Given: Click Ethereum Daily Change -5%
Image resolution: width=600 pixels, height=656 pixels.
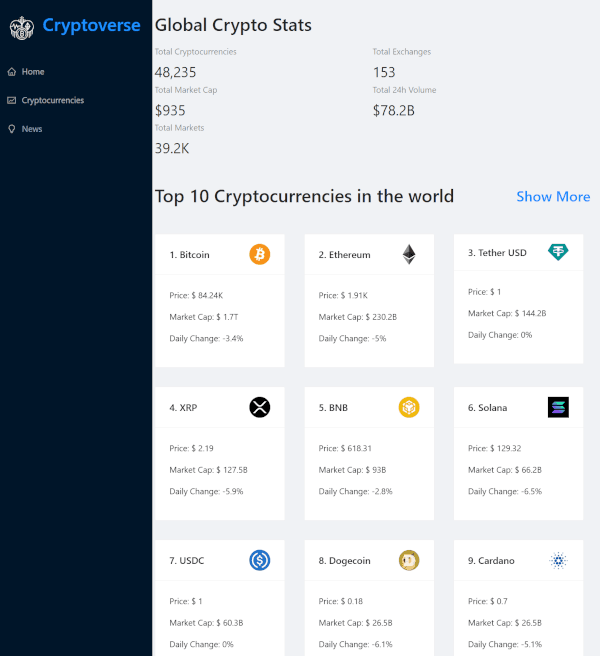Looking at the screenshot, I should tap(352, 338).
